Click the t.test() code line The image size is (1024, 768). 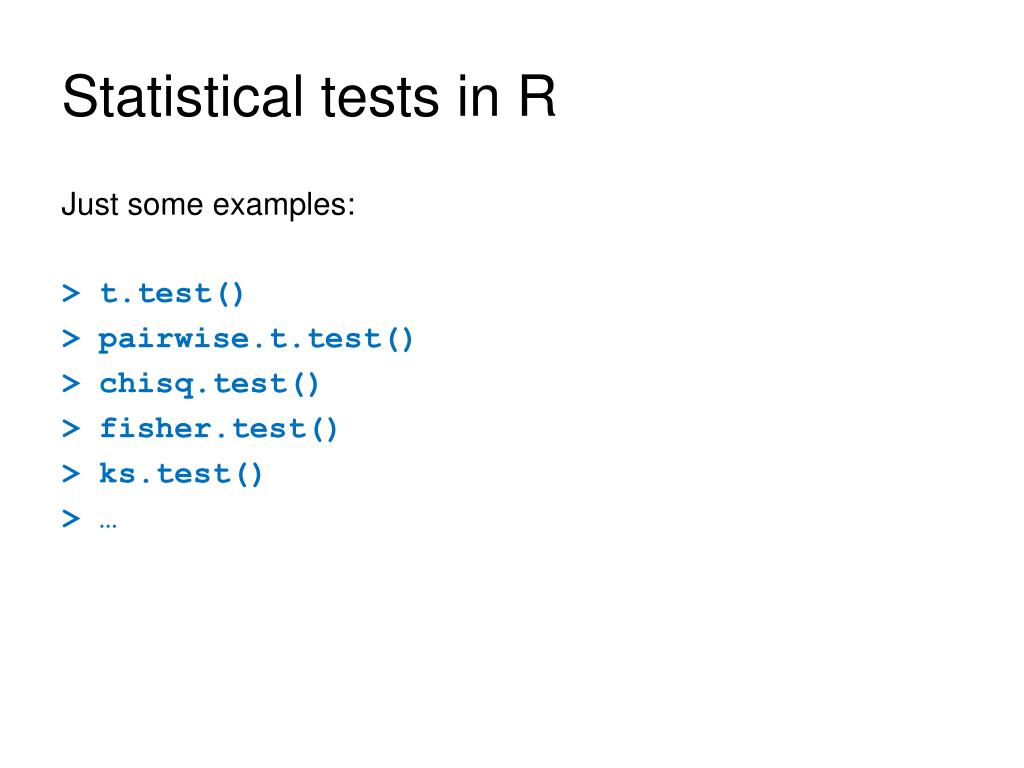pos(153,294)
